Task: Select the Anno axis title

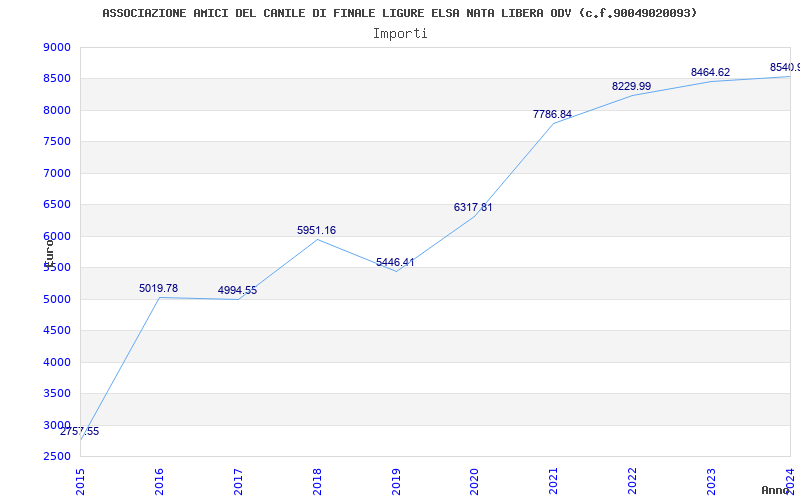Action: pyautogui.click(x=775, y=490)
